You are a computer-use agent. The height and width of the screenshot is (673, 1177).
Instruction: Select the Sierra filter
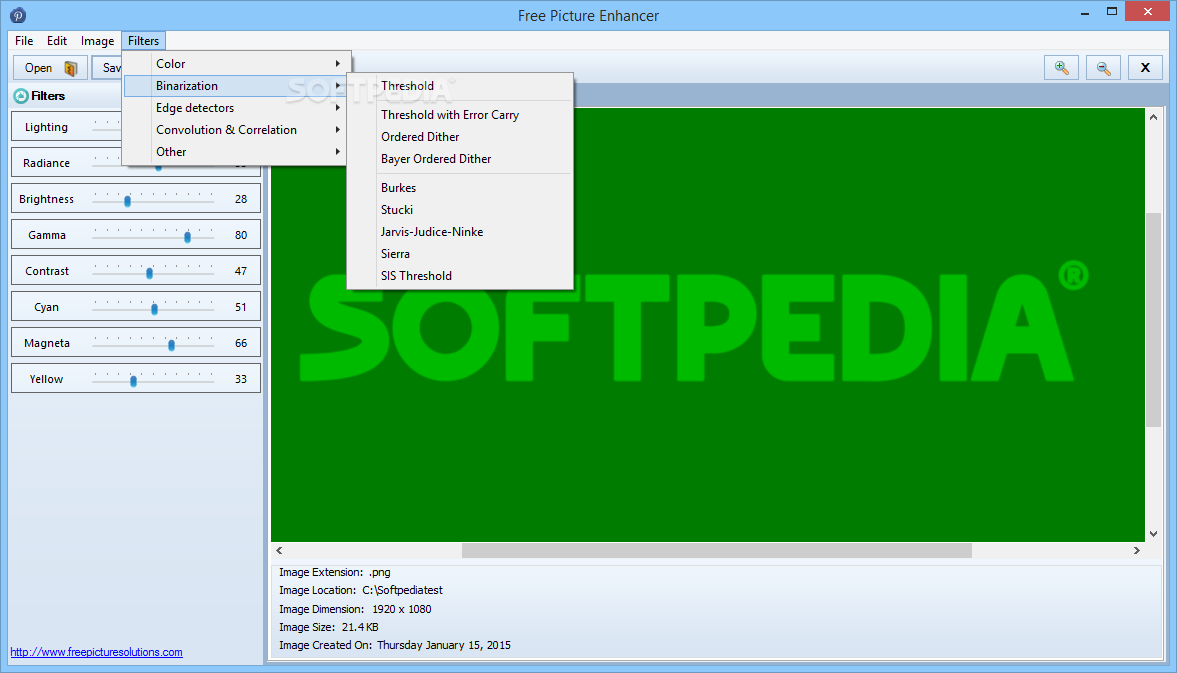pos(460,254)
